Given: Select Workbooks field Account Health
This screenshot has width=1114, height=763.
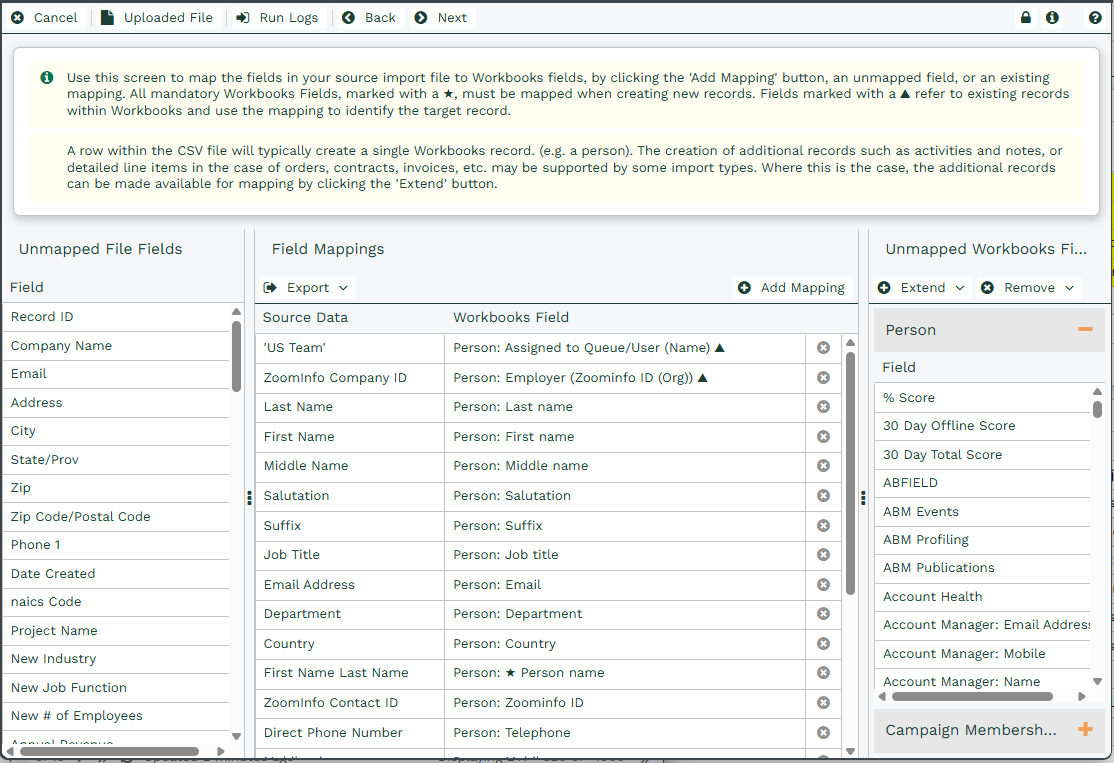Looking at the screenshot, I should click(983, 597).
